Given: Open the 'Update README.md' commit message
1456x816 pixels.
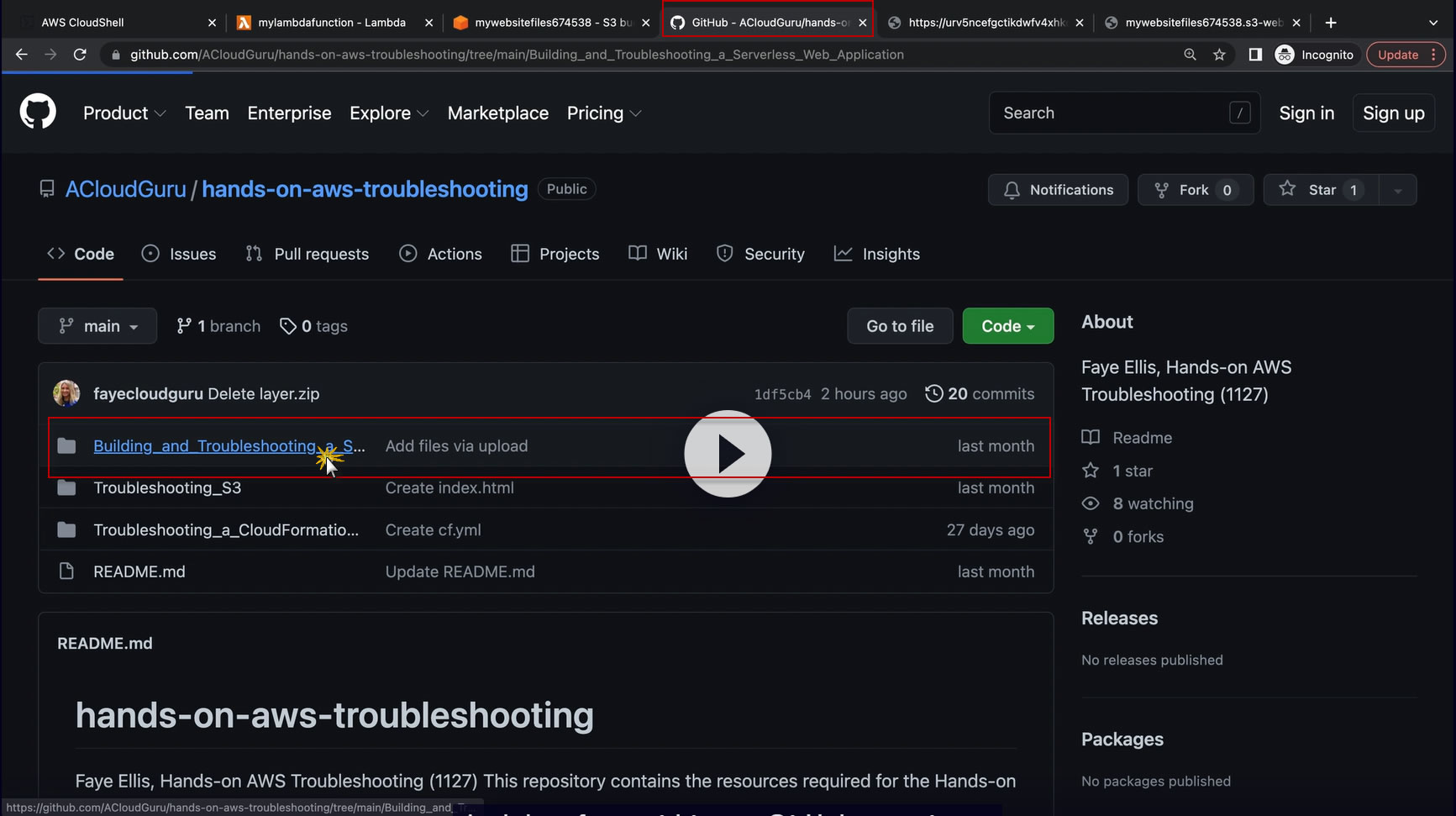Looking at the screenshot, I should (460, 572).
